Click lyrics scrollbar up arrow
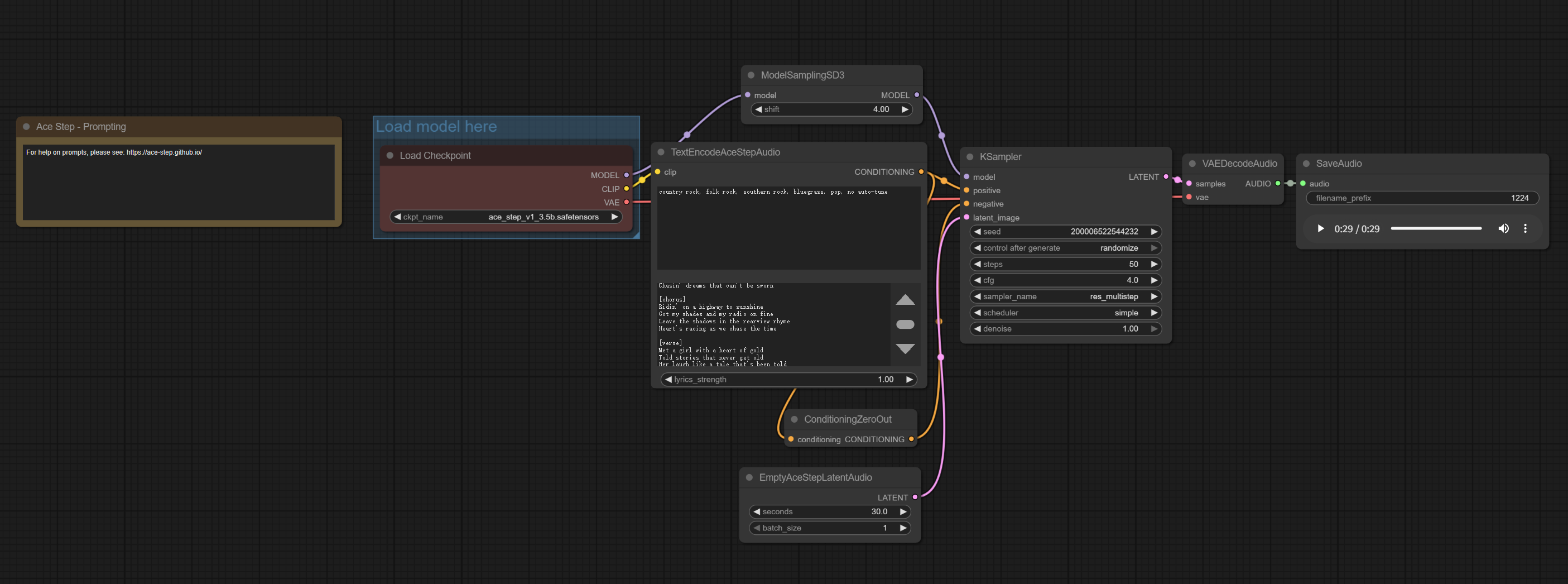 point(905,300)
